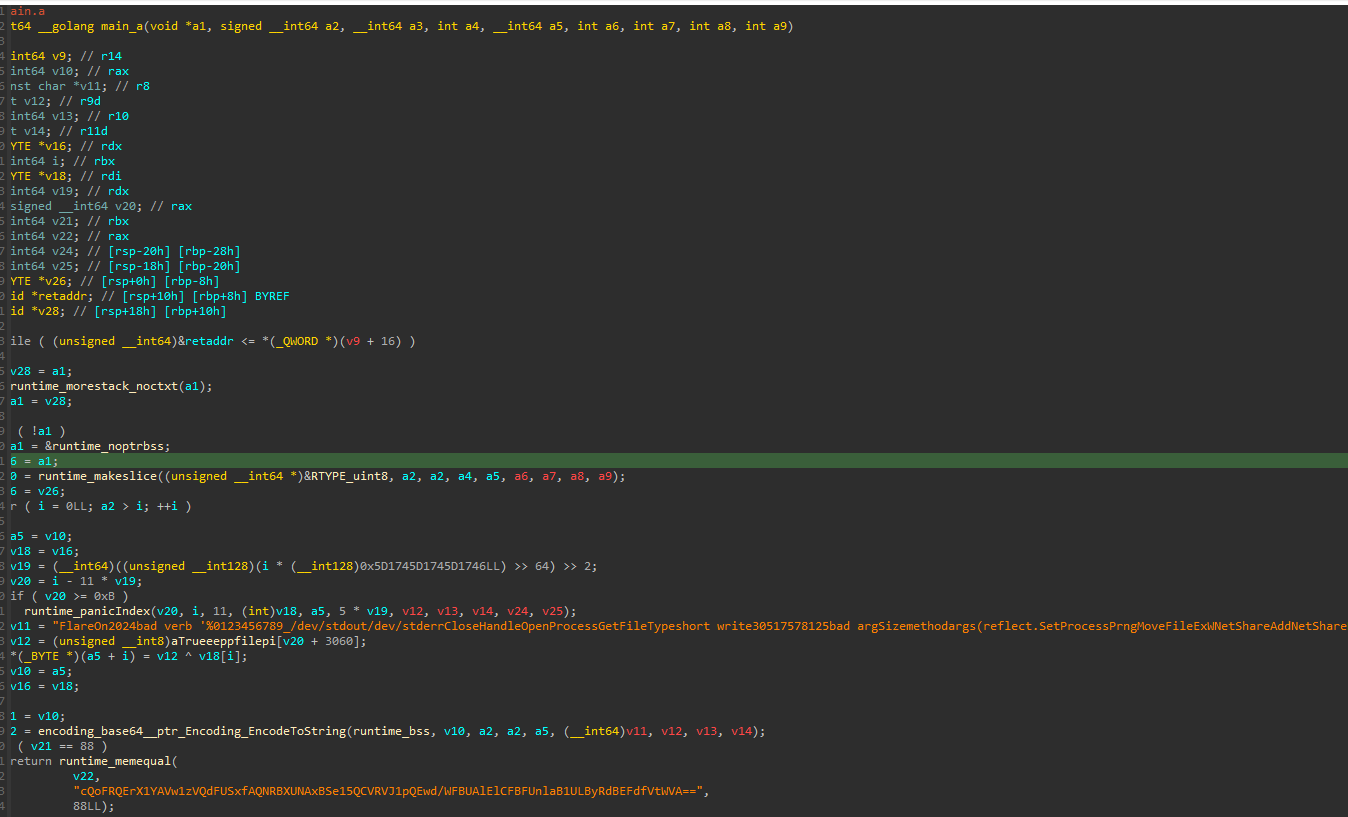Click the main_a function name

click(125, 25)
